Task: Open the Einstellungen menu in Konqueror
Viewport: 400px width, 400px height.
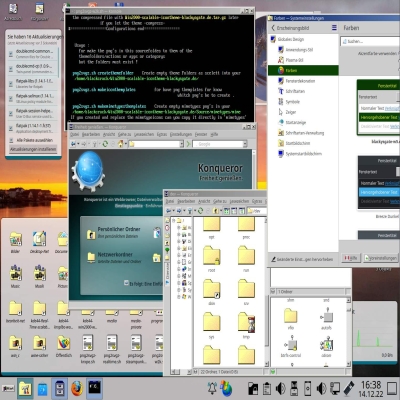Action: [181, 134]
